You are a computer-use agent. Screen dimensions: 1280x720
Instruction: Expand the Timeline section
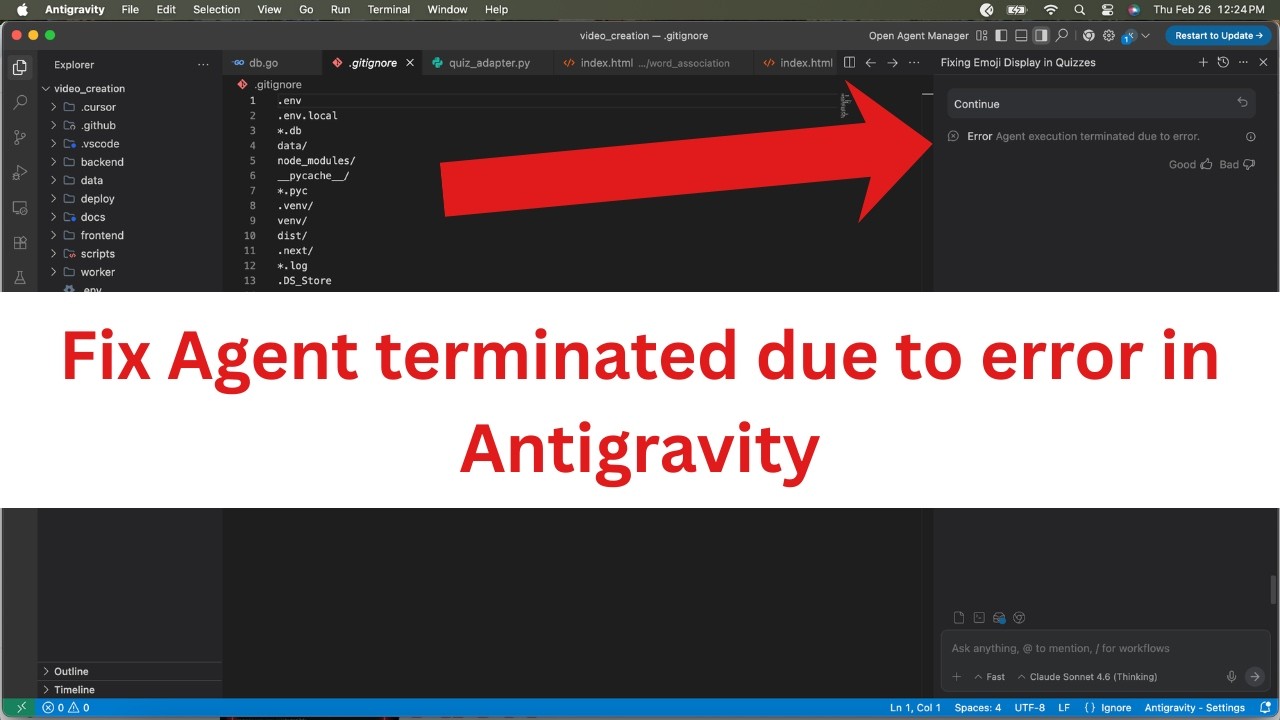[130, 690]
